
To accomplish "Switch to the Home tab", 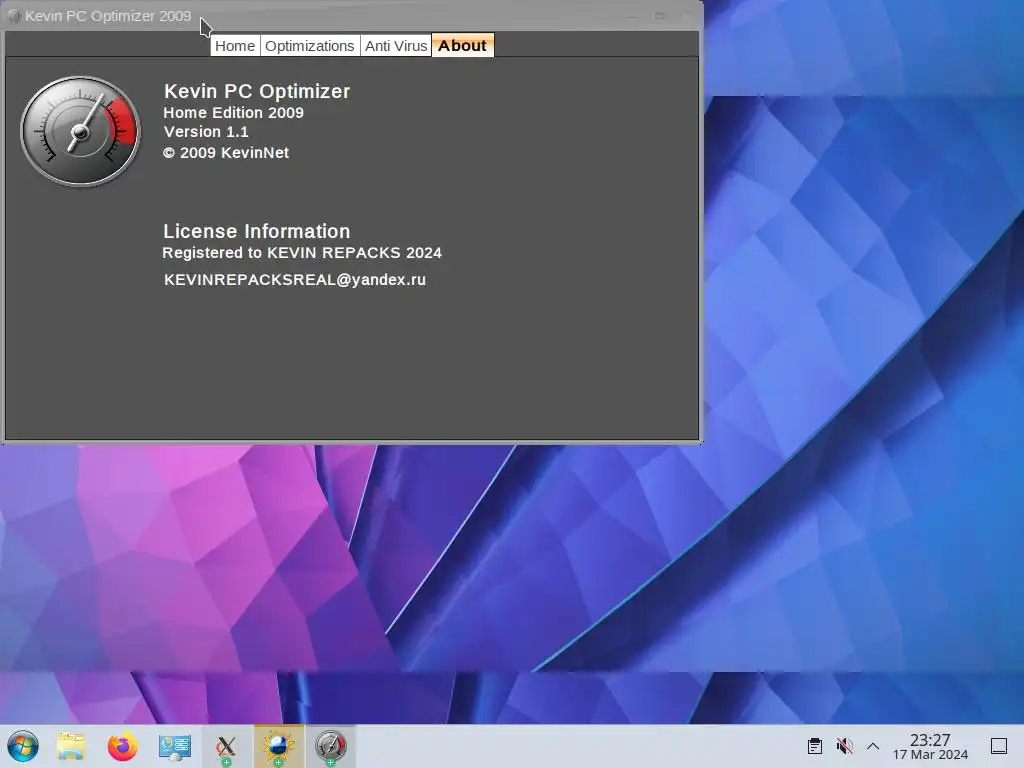I will 235,46.
